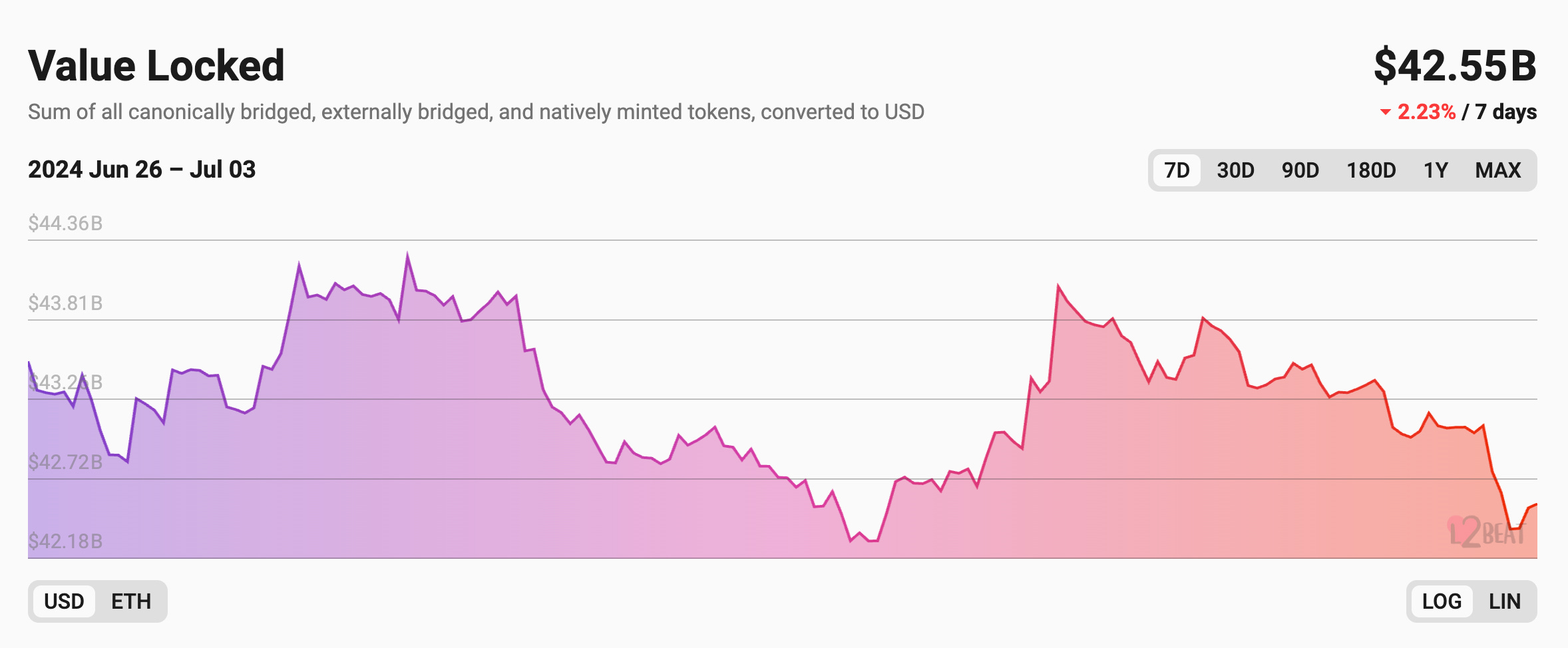Switch chart scale to LIN
Viewport: 1568px width, 648px height.
point(1506,601)
